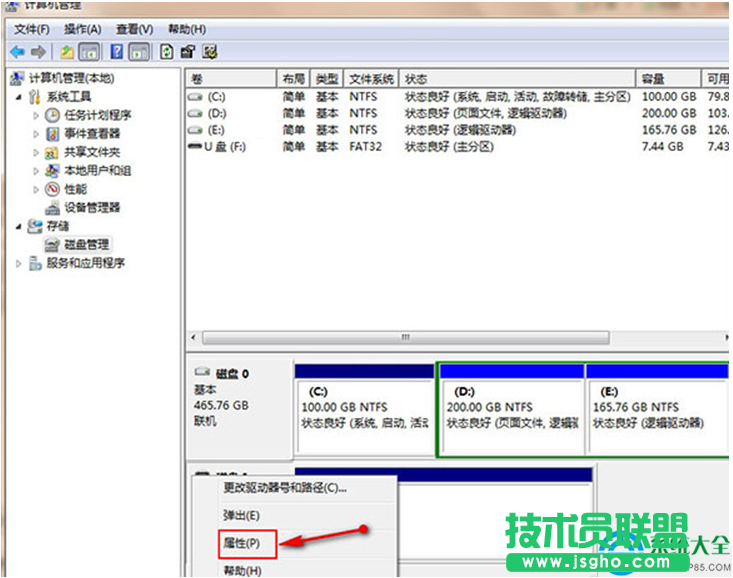Click the Back arrow toolbar icon
Viewport: 733px width, 578px height.
pos(17,52)
